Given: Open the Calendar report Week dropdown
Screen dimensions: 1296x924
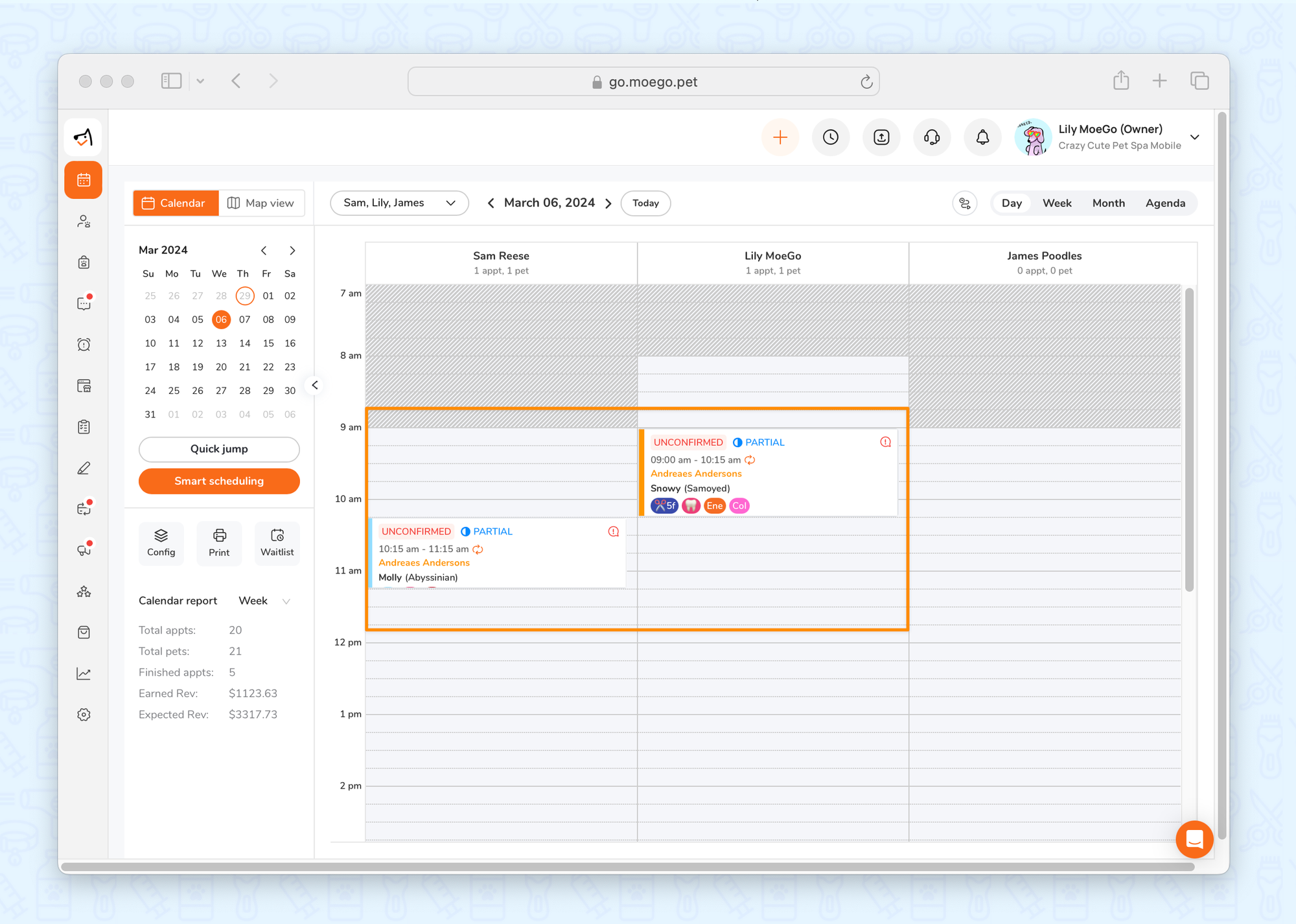Looking at the screenshot, I should 264,601.
